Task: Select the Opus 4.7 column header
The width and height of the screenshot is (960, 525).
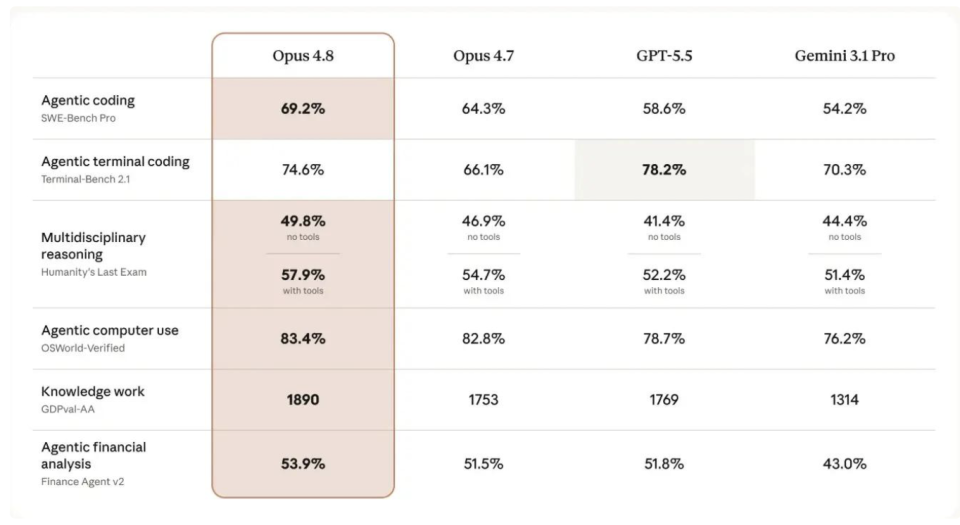Action: click(484, 56)
